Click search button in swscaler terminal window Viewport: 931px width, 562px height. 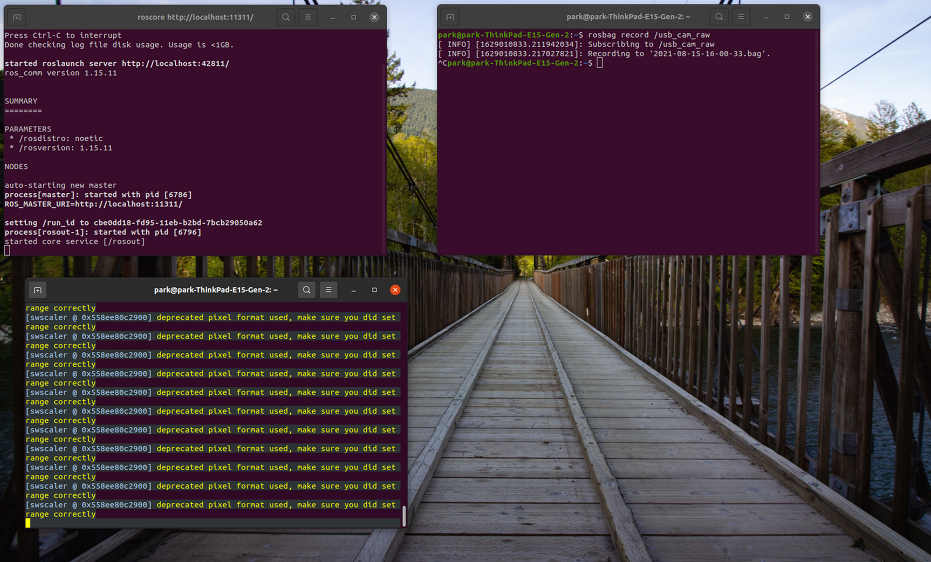[306, 290]
